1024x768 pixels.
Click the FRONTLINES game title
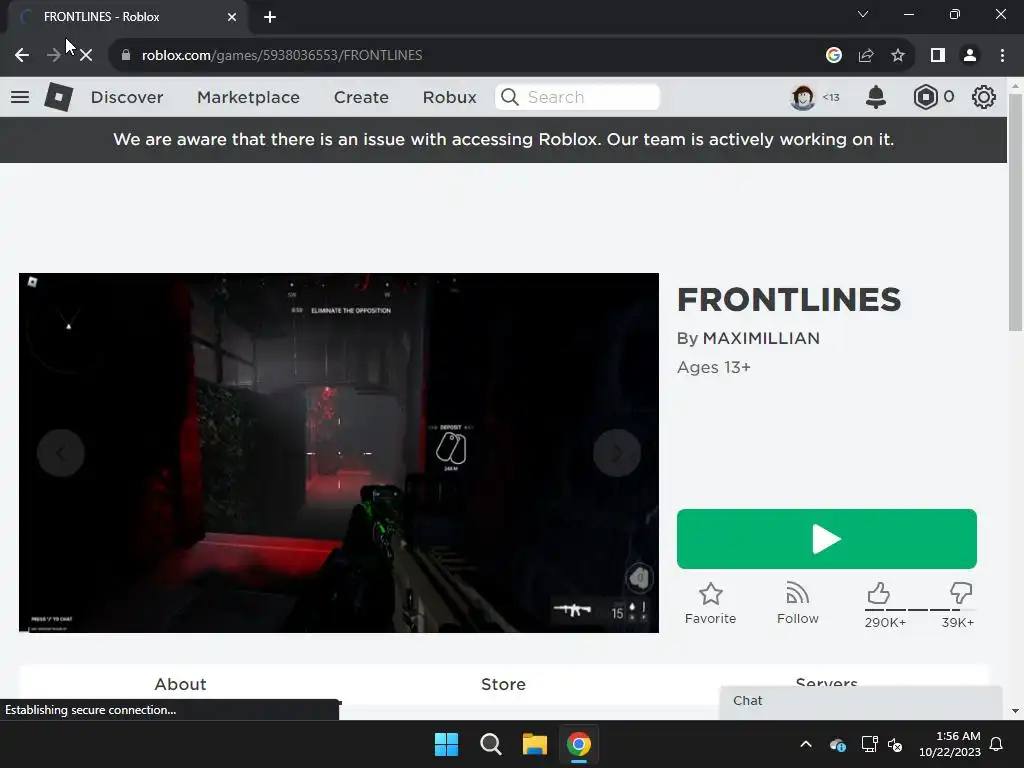coord(789,300)
